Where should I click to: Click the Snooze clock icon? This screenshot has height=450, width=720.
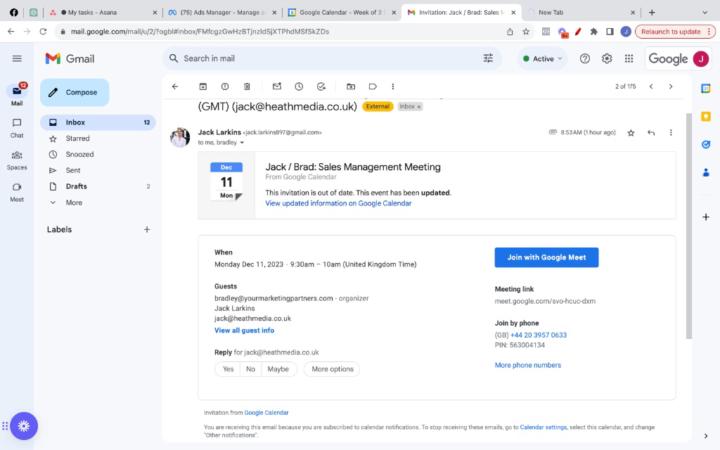tap(298, 86)
